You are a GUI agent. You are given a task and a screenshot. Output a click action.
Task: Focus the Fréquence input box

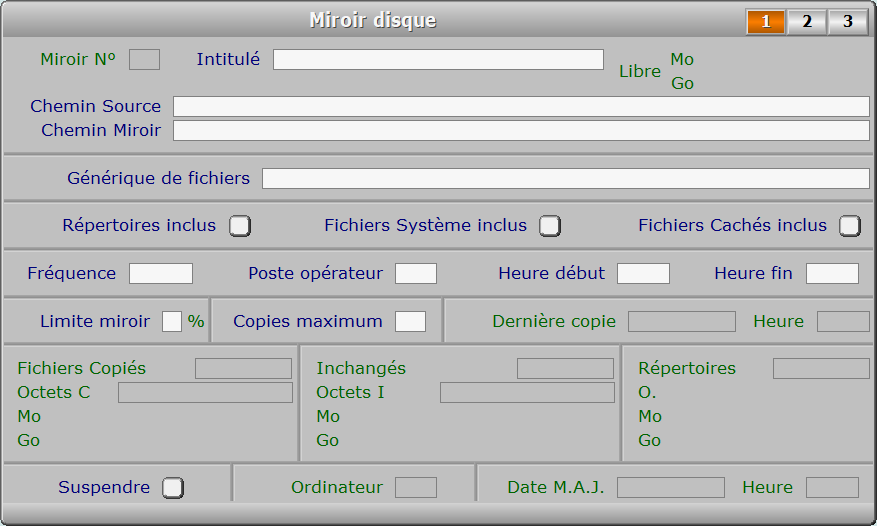pyautogui.click(x=161, y=274)
